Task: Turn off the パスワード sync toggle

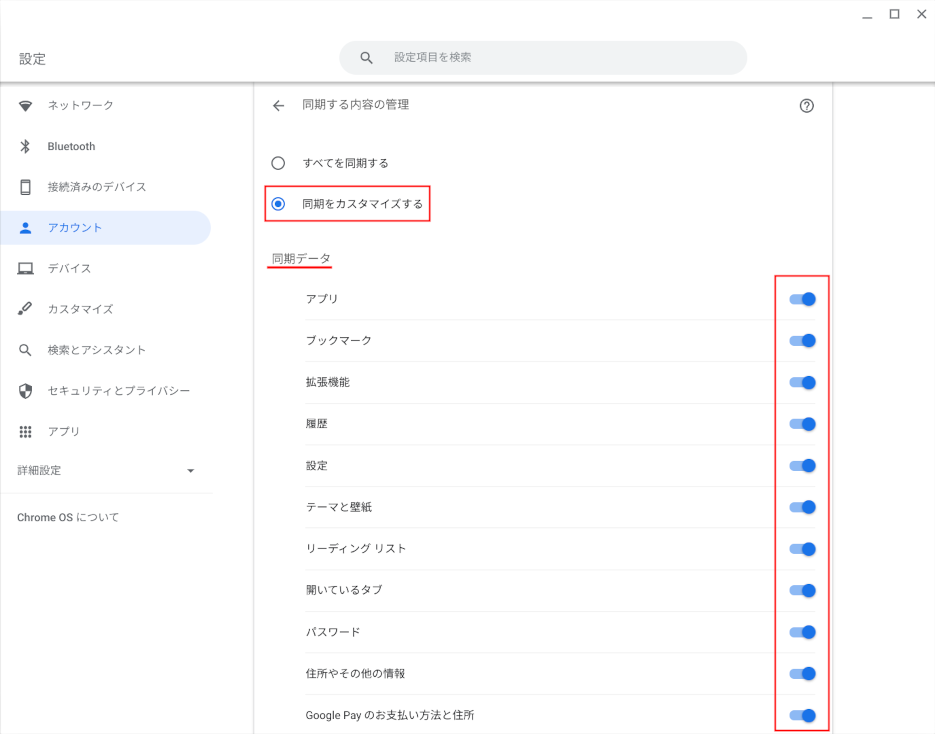Action: tap(802, 632)
